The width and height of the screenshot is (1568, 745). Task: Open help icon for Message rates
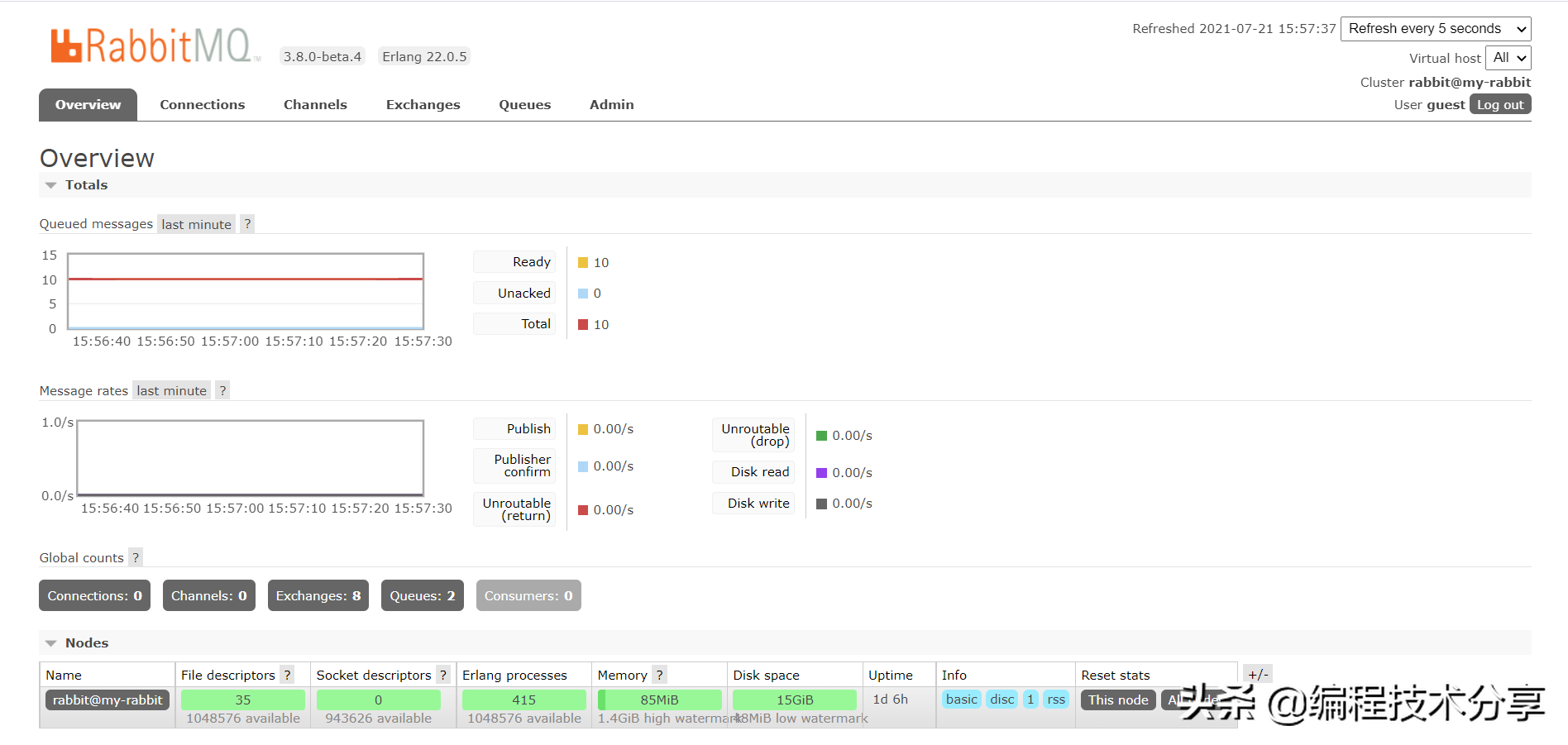click(x=222, y=390)
